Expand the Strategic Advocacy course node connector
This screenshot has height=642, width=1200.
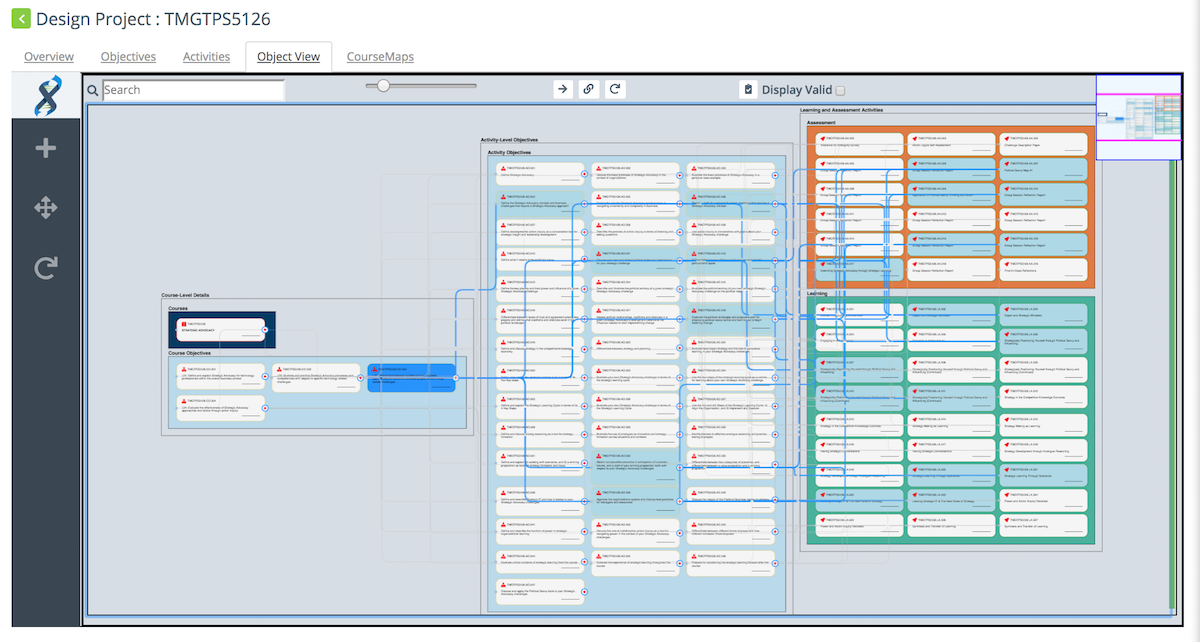click(x=265, y=327)
